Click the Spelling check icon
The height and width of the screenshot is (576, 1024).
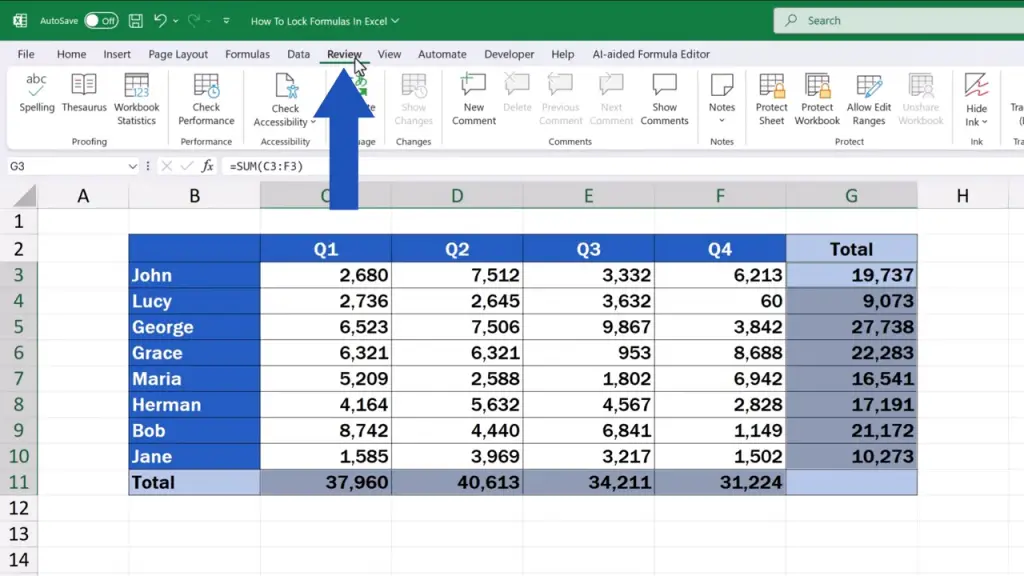[x=37, y=93]
